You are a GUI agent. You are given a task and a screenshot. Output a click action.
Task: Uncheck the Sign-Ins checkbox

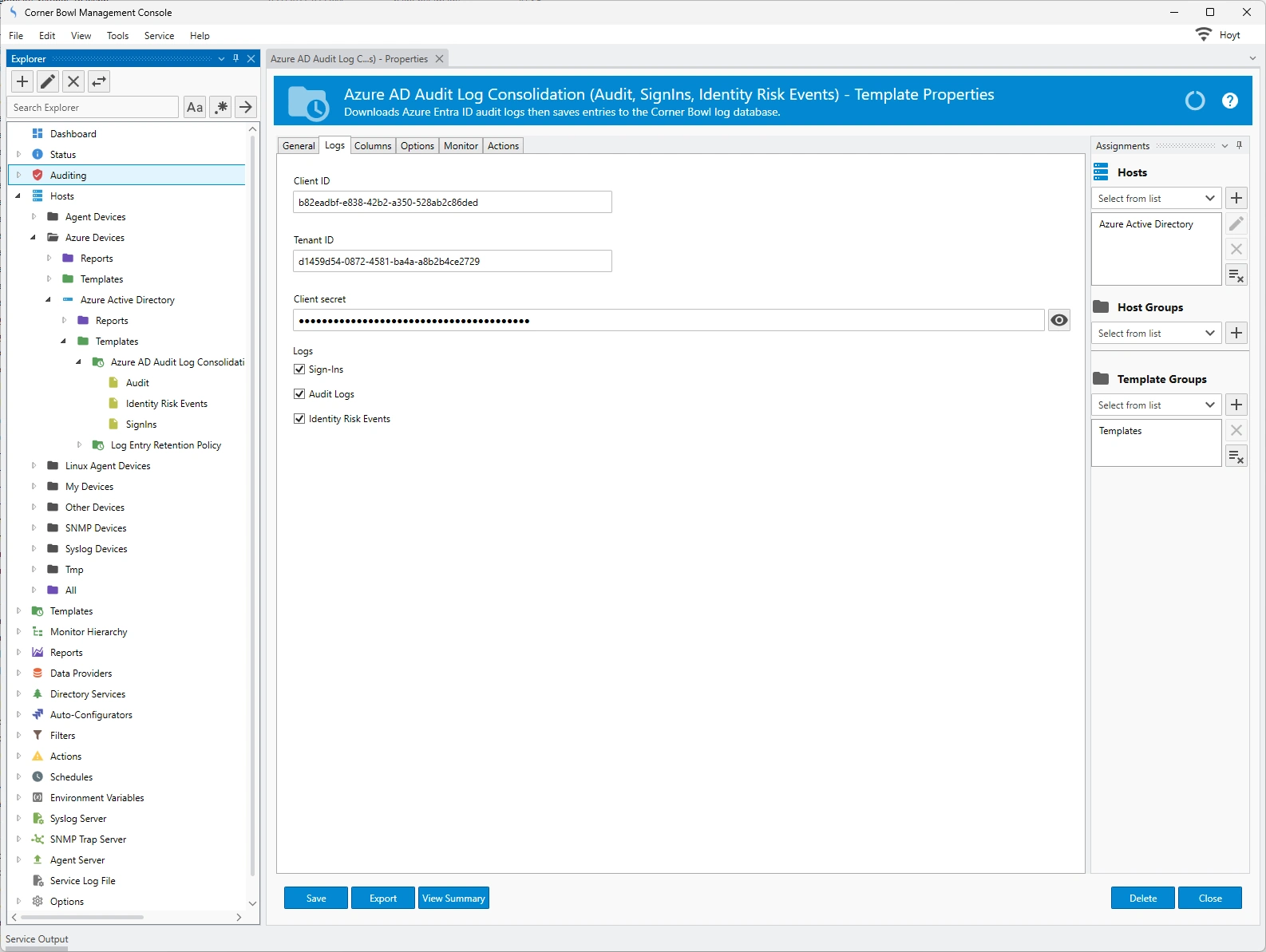click(x=299, y=369)
